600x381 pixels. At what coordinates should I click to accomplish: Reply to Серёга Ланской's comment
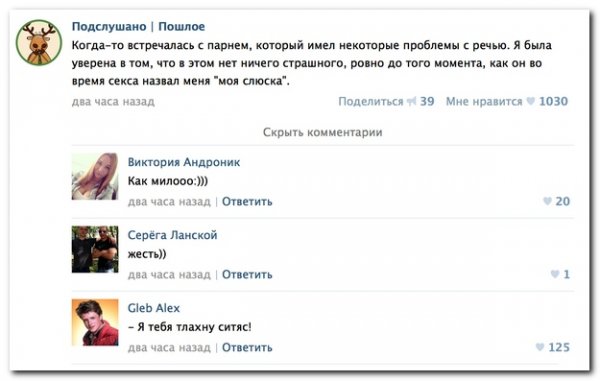pyautogui.click(x=247, y=275)
